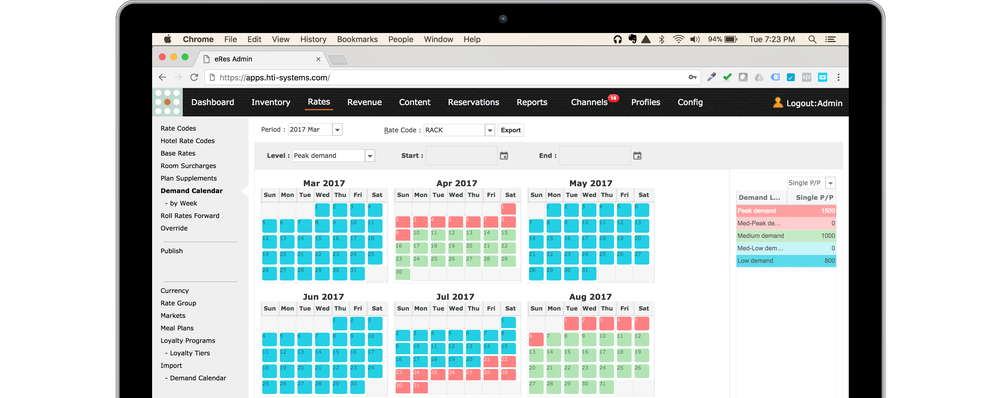This screenshot has height=398, width=1000.
Task: Open Chrome's Bookmarks menu
Action: coord(357,40)
